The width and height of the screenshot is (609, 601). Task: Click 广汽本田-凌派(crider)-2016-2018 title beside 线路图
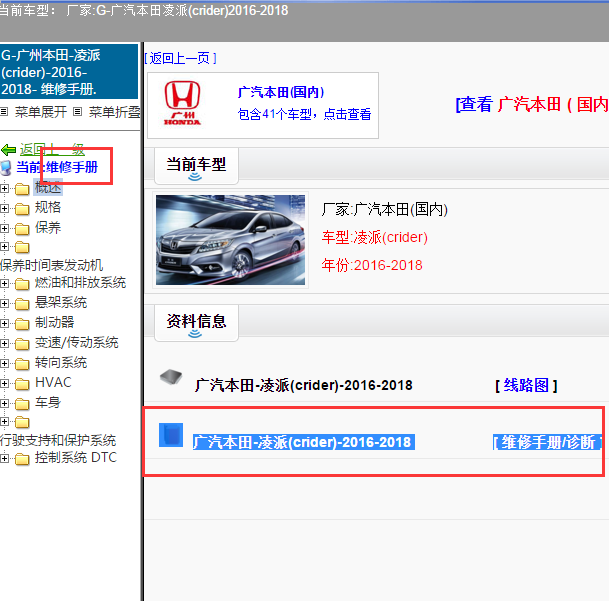(303, 385)
